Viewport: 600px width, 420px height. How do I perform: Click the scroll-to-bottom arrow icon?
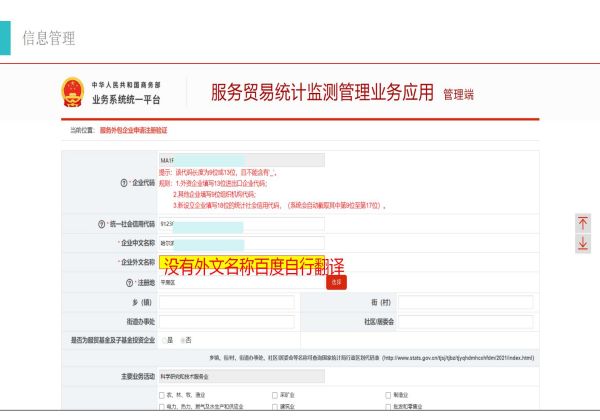(x=583, y=243)
